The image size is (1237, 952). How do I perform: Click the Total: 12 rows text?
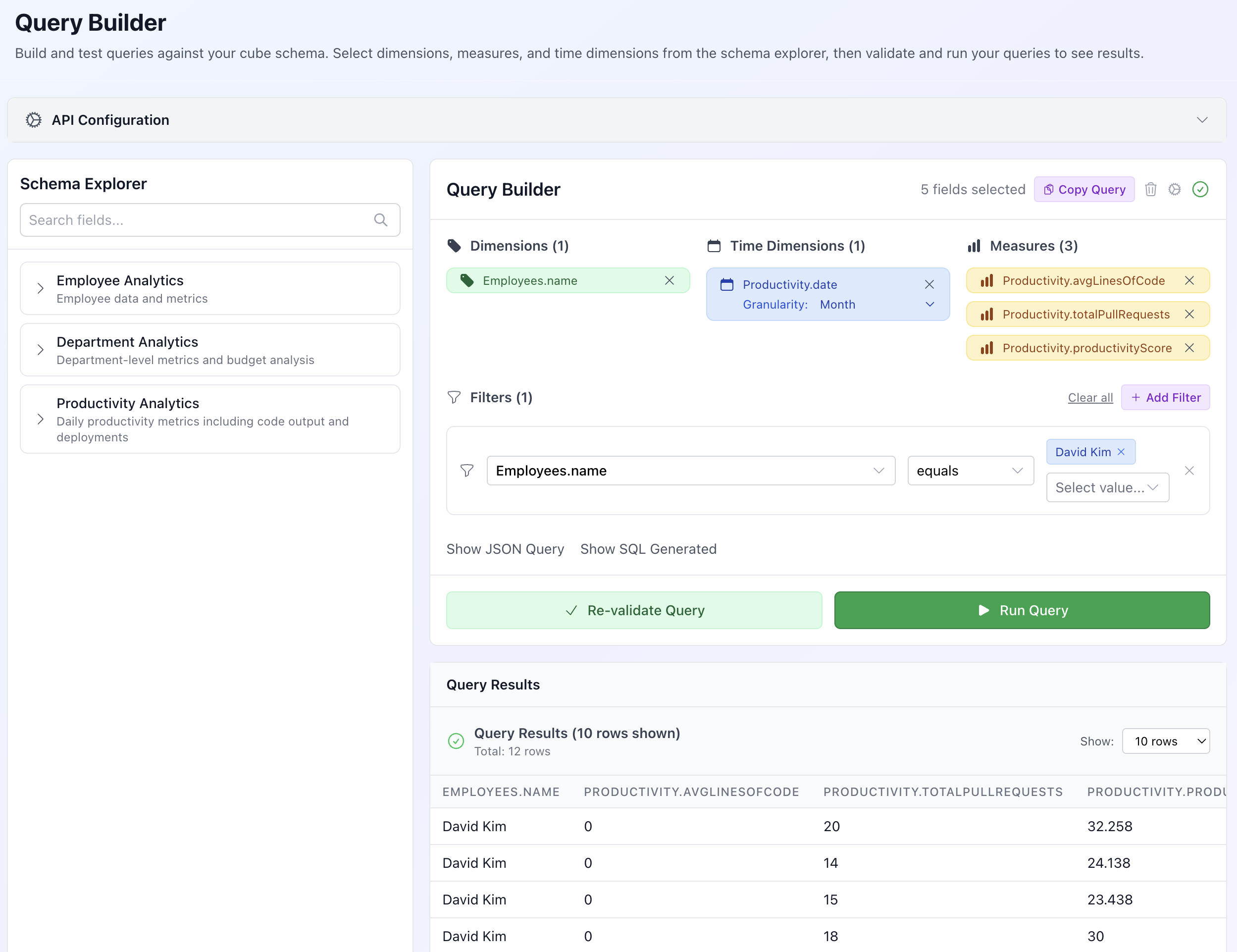click(x=512, y=751)
